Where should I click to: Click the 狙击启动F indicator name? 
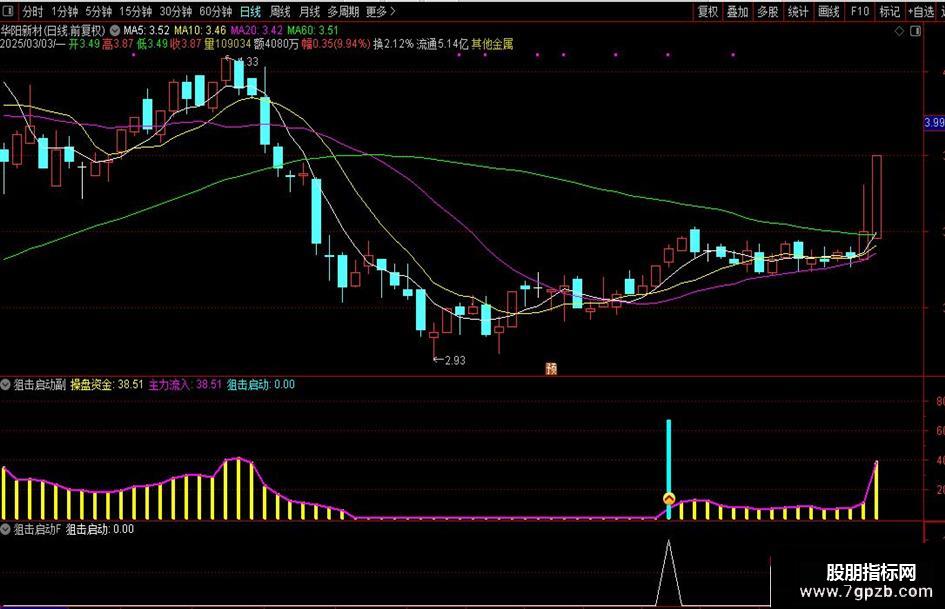37,529
